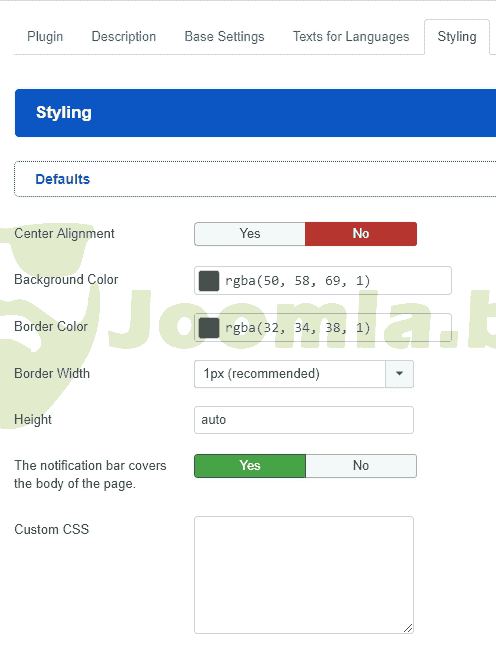Grab the Custom CSS textarea resize handle
Viewport: 496px width, 649px height.
pos(408,628)
